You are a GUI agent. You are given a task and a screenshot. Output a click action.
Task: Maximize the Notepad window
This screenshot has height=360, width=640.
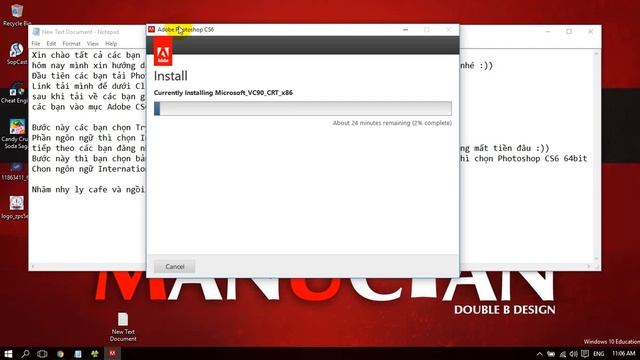coord(569,31)
